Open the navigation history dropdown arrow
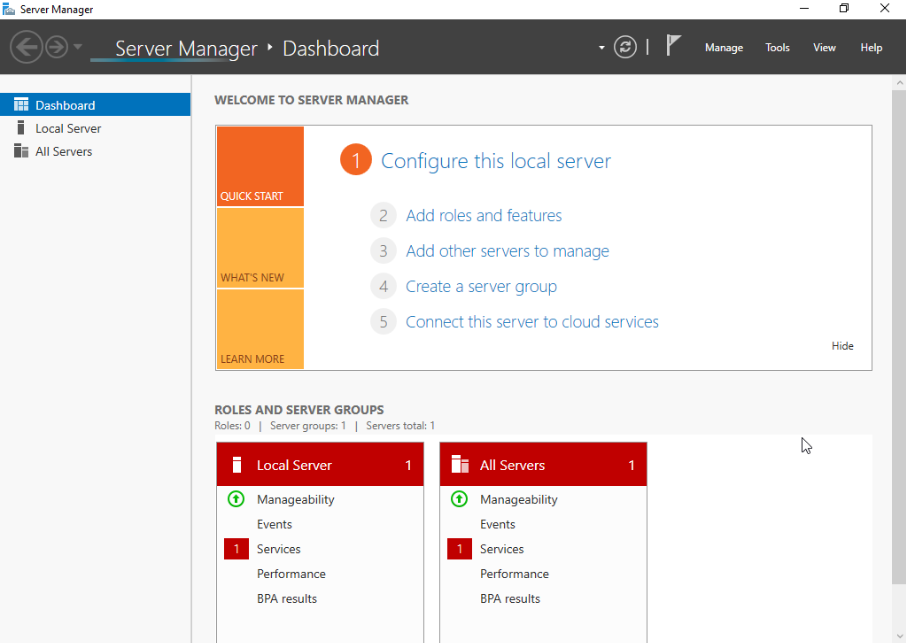Image resolution: width=906 pixels, height=643 pixels. tap(77, 47)
